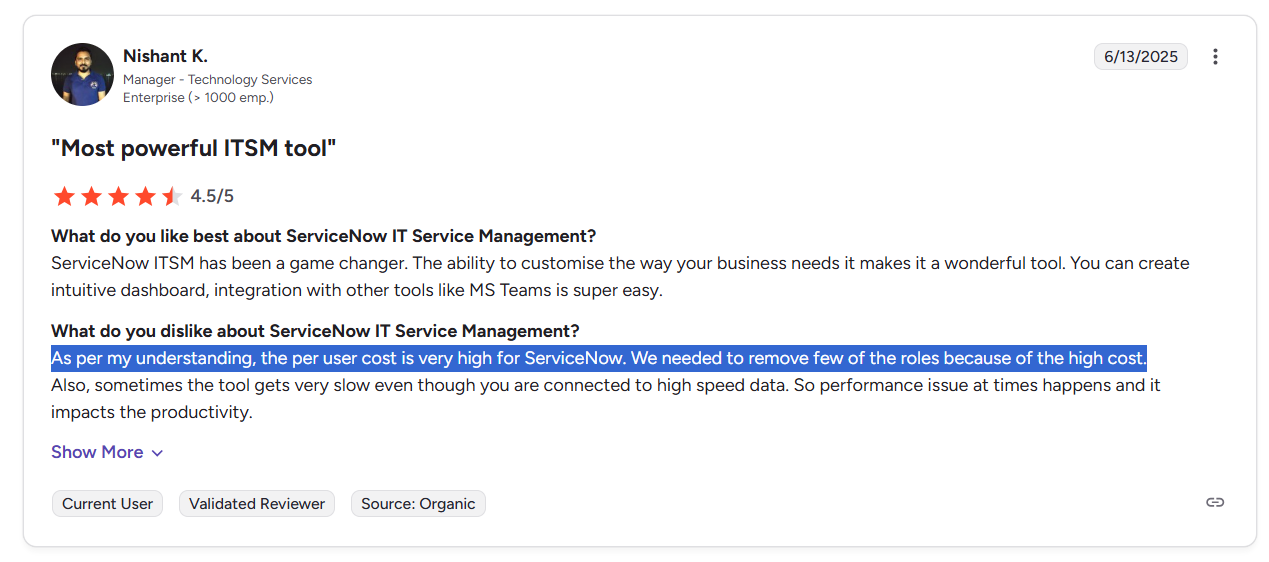Open the "Most powerful ITSM tool" review title
The image size is (1269, 562).
click(193, 149)
